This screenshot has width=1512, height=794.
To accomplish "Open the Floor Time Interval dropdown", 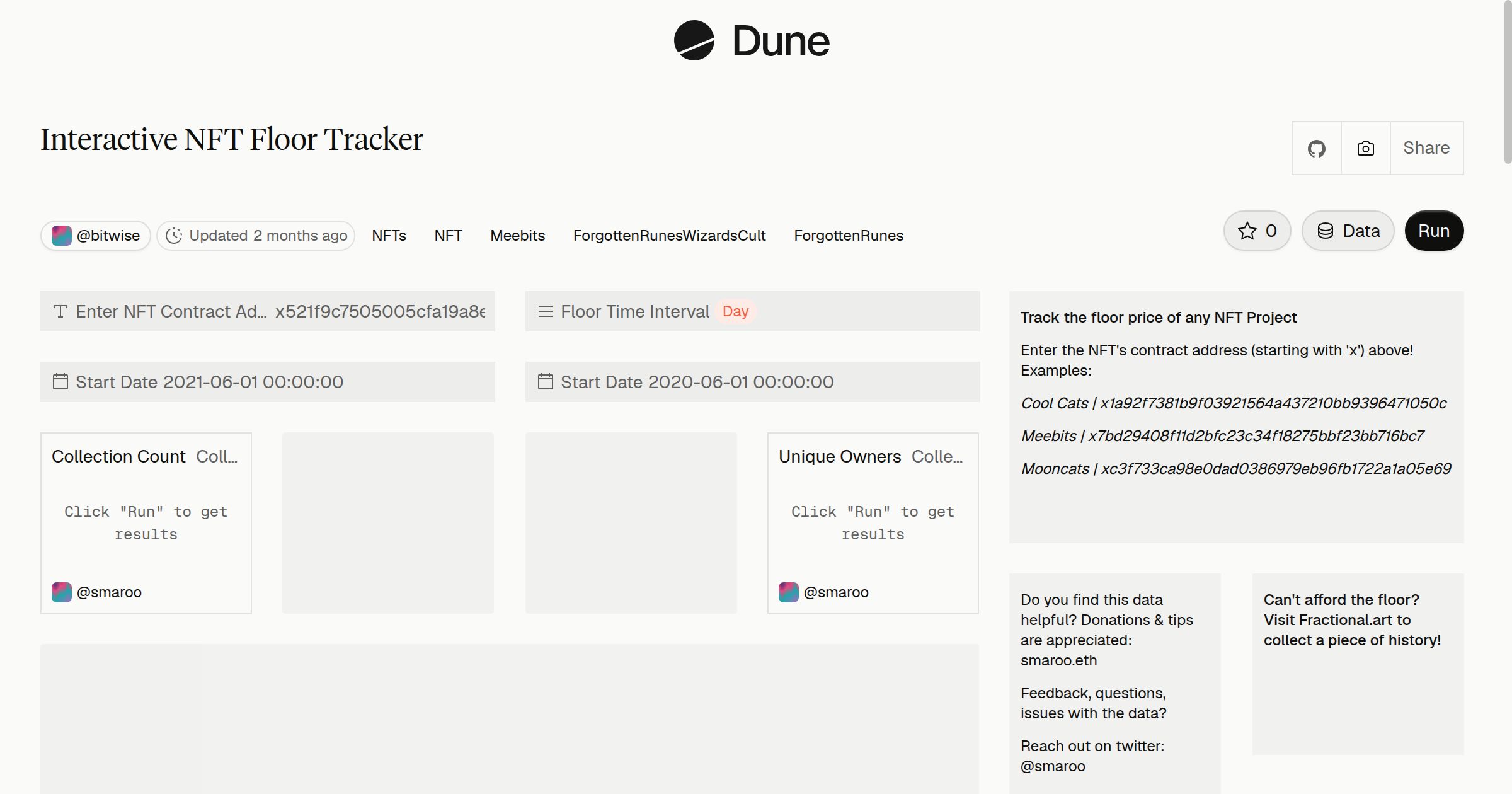I will click(753, 311).
